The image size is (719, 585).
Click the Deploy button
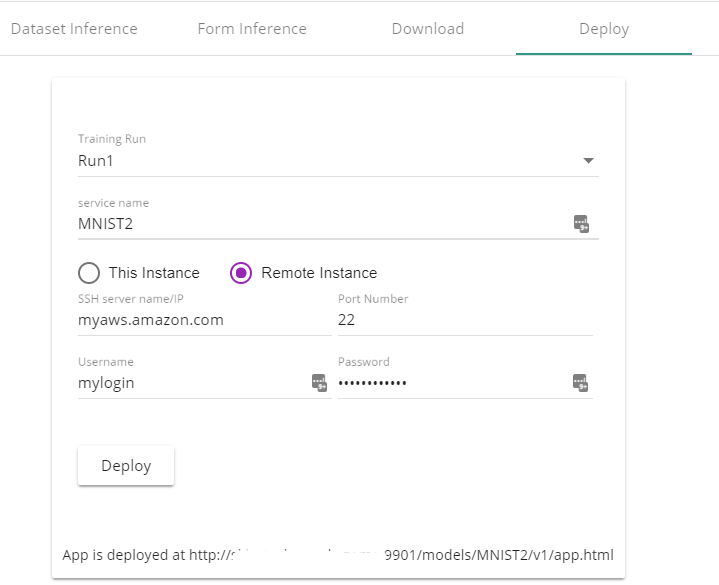[x=126, y=465]
